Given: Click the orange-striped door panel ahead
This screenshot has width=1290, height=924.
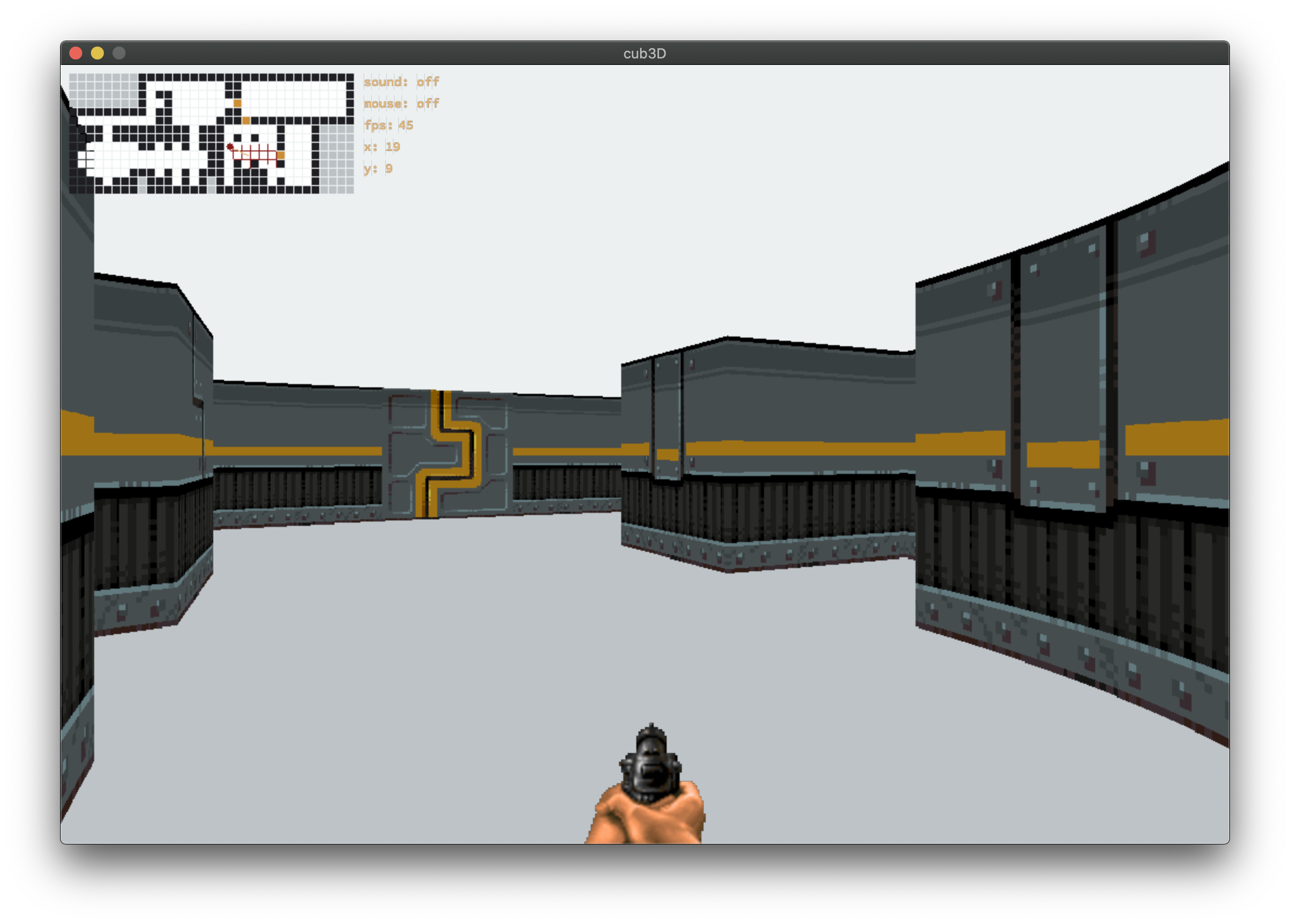Looking at the screenshot, I should pos(449,454).
